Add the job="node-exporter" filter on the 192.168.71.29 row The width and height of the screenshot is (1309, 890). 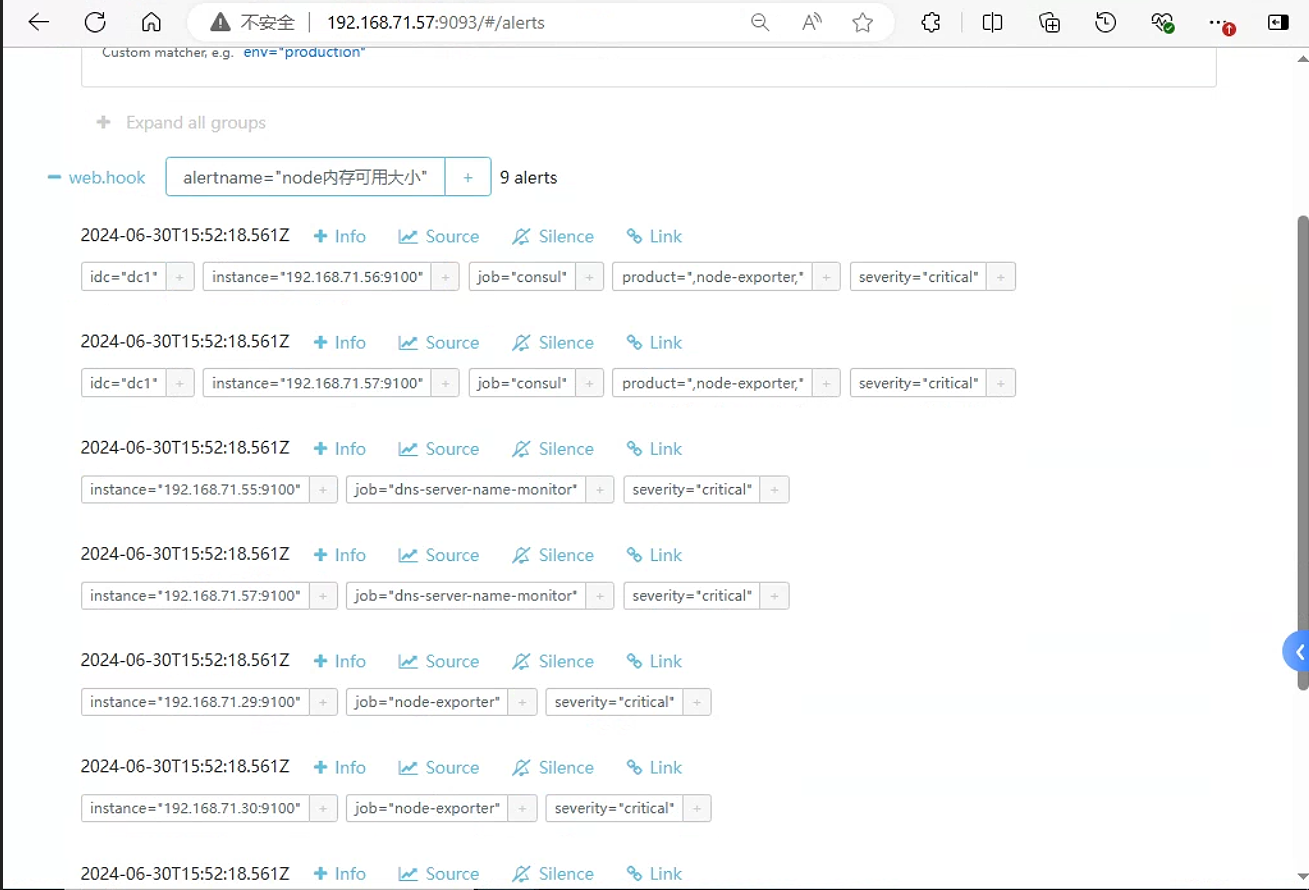click(522, 702)
